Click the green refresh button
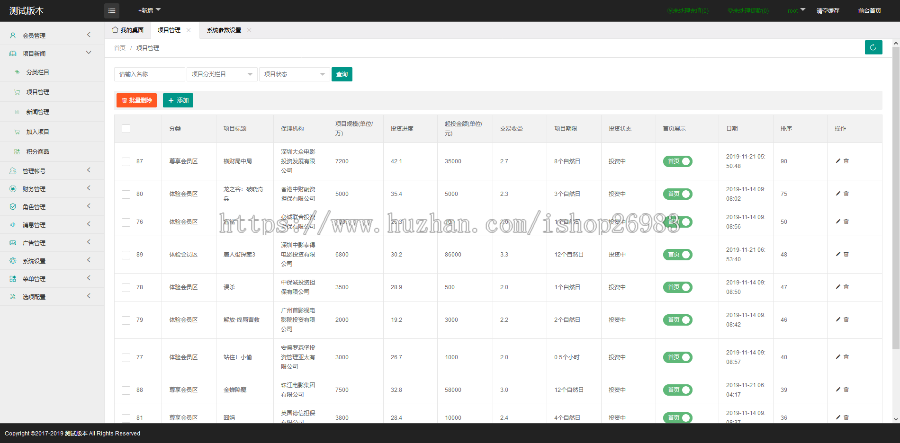Screen dimensions: 900x443 (x=873, y=47)
